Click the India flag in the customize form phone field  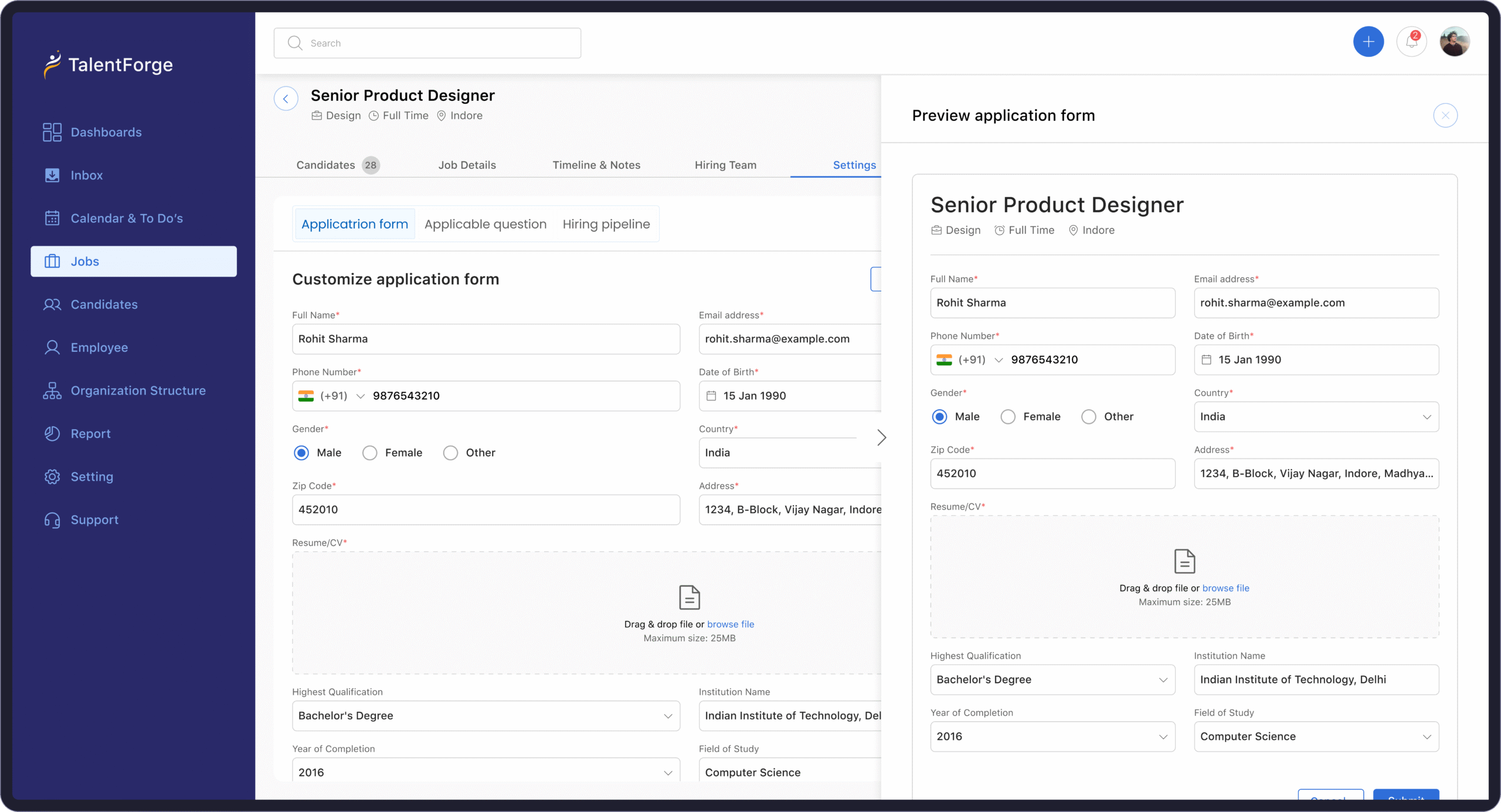pyautogui.click(x=306, y=396)
